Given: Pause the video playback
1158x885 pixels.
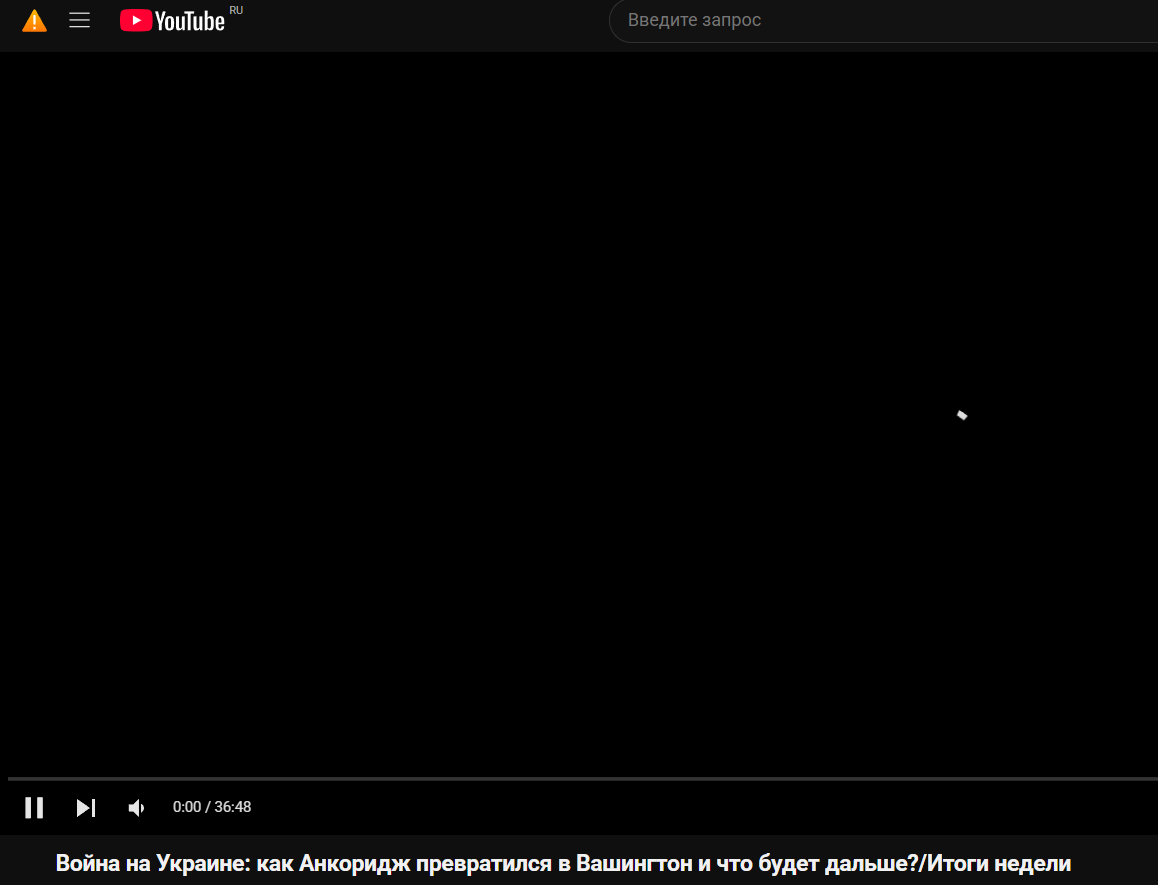Looking at the screenshot, I should [x=34, y=807].
